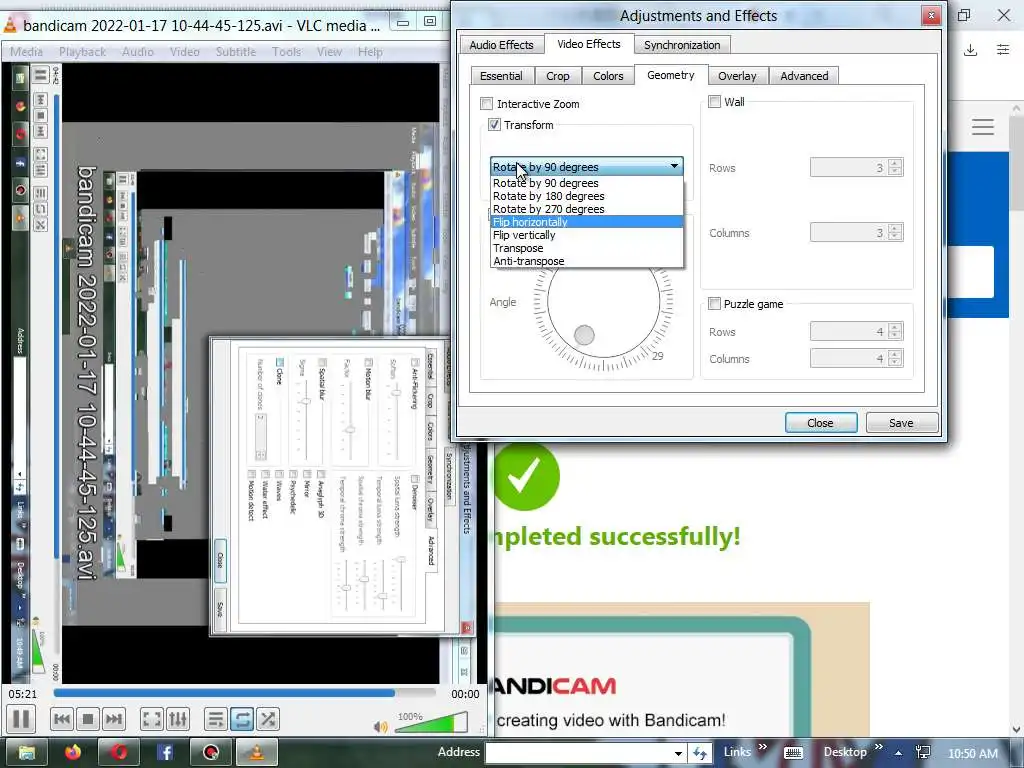Click the Puzzle game Columns stepper

pos(895,358)
